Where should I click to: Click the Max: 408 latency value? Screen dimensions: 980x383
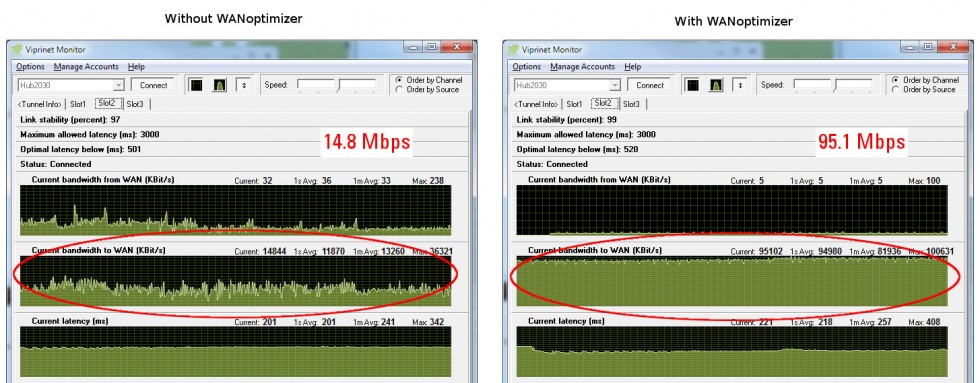[x=924, y=322]
